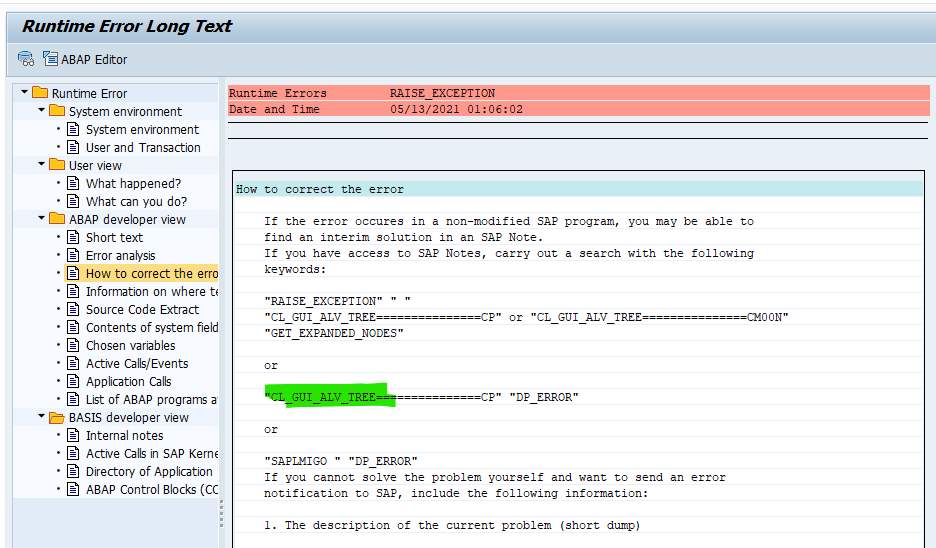
Task: Open the Active Calls/Events node
Action: tap(137, 364)
